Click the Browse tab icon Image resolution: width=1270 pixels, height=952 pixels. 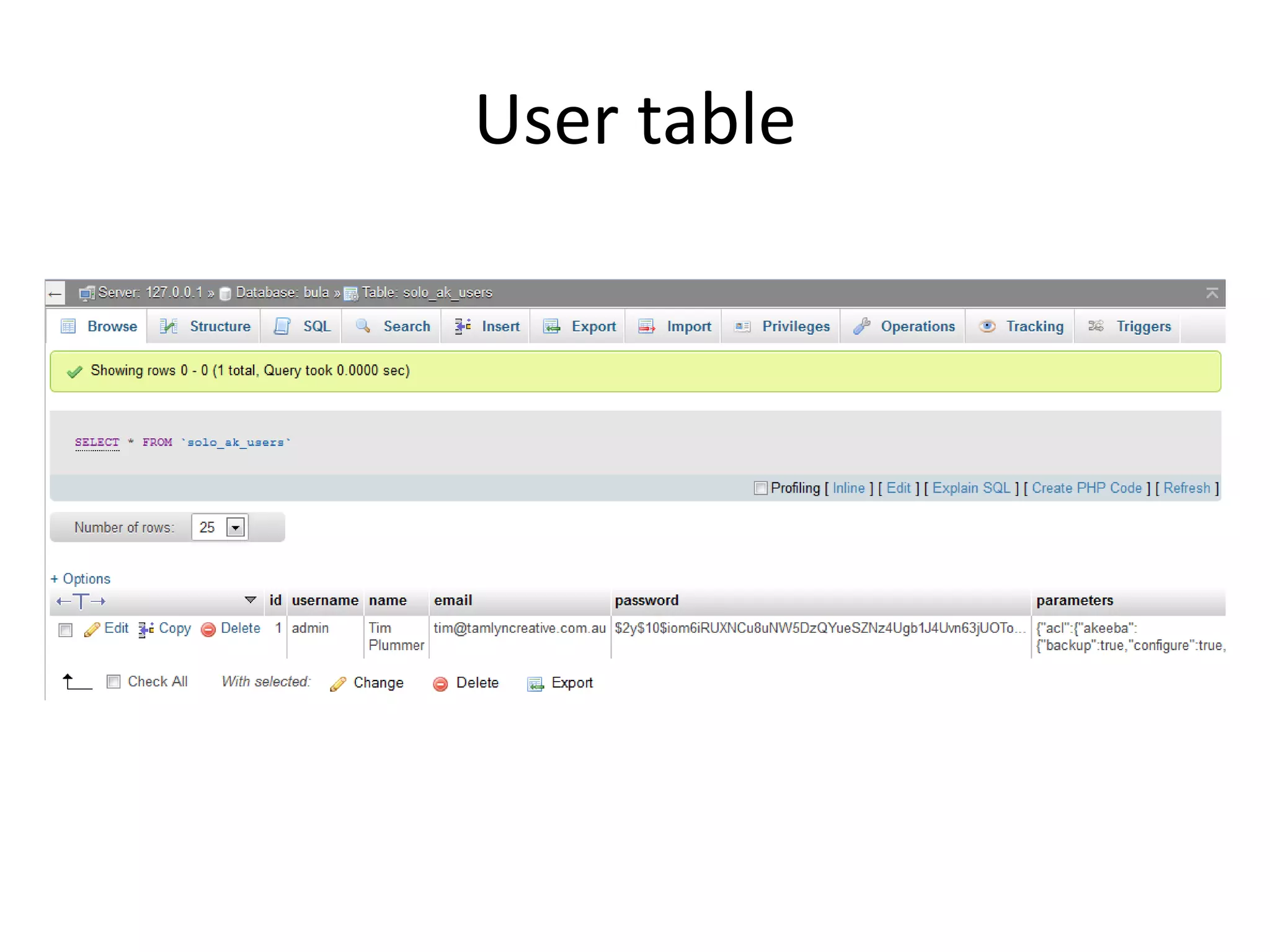click(x=68, y=326)
